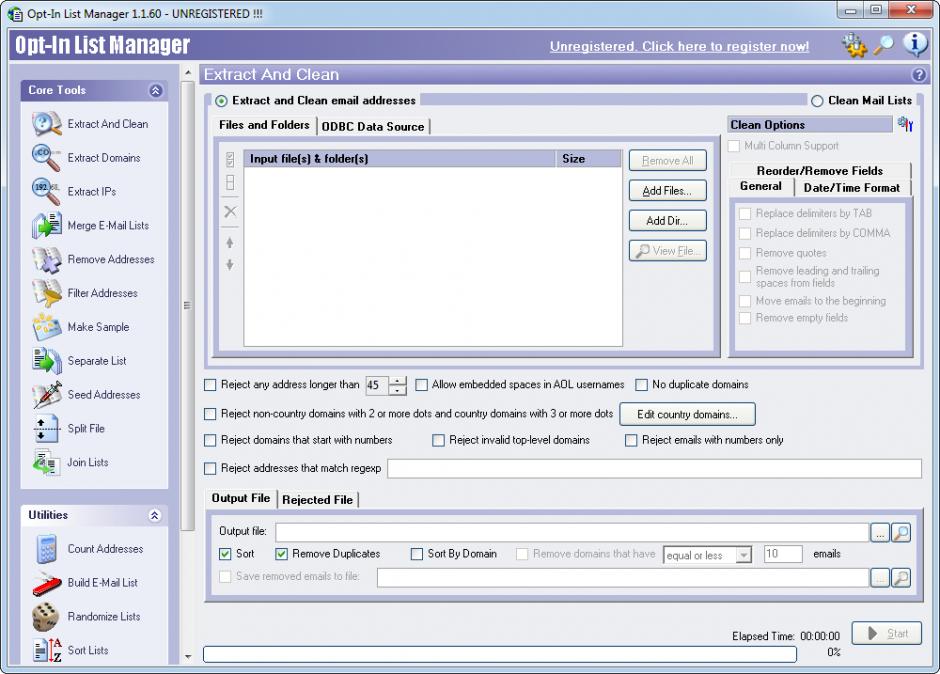The height and width of the screenshot is (674, 940).
Task: Click the Add Files button
Action: pos(667,191)
